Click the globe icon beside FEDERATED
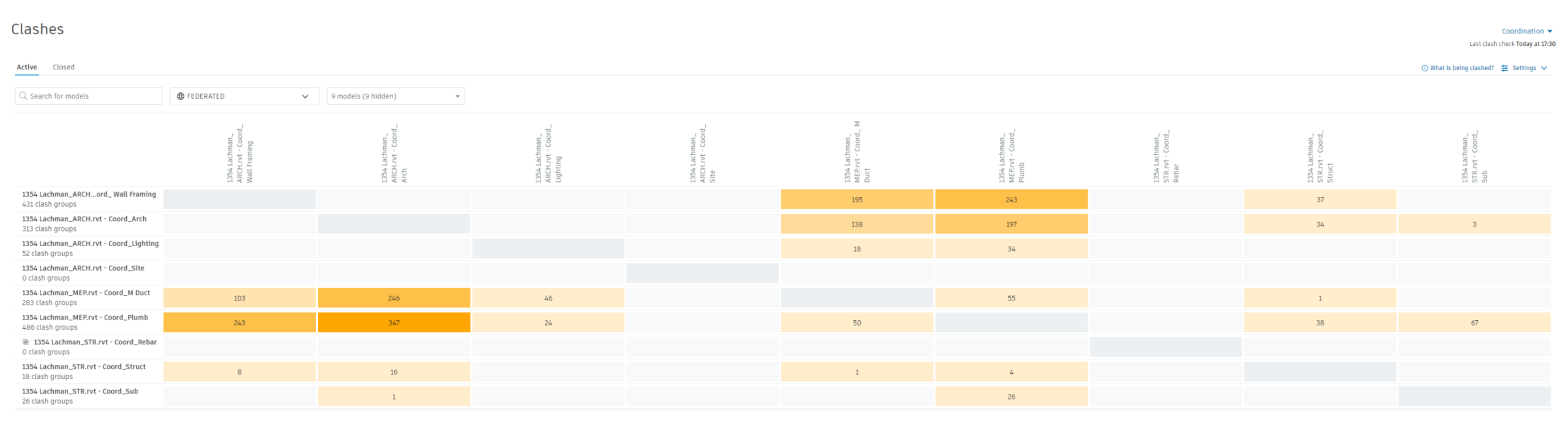This screenshot has width=1568, height=440. click(181, 96)
